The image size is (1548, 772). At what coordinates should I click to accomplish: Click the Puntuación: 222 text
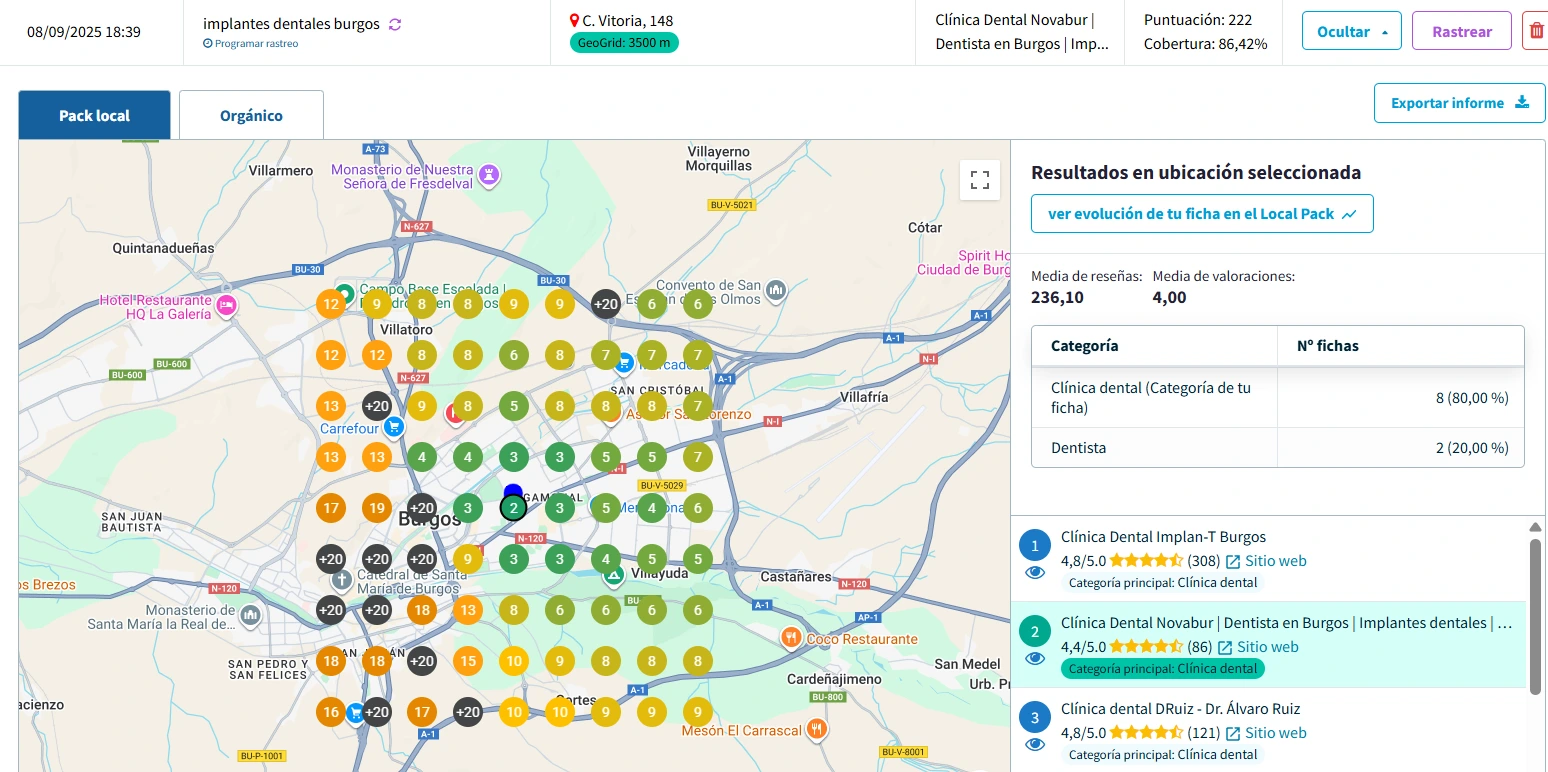click(1198, 20)
